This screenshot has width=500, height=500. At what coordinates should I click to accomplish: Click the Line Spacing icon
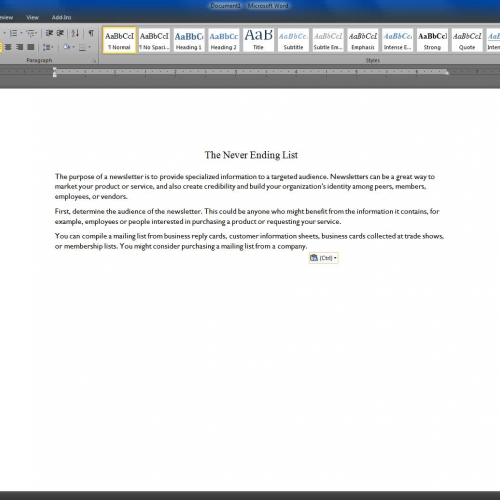46,47
